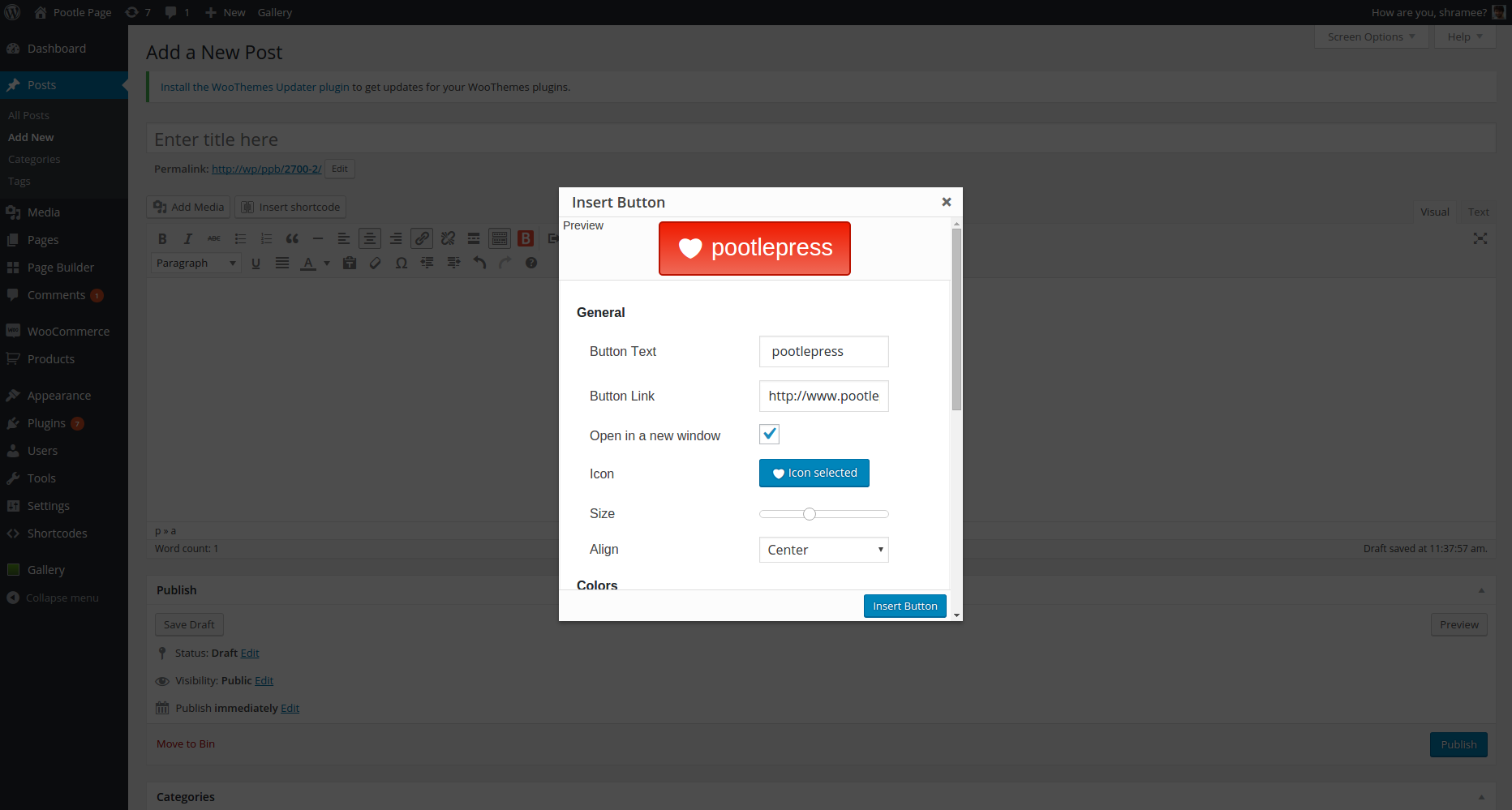Click the insert/edit link chain icon
Viewport: 1512px width, 810px height.
pyautogui.click(x=422, y=238)
